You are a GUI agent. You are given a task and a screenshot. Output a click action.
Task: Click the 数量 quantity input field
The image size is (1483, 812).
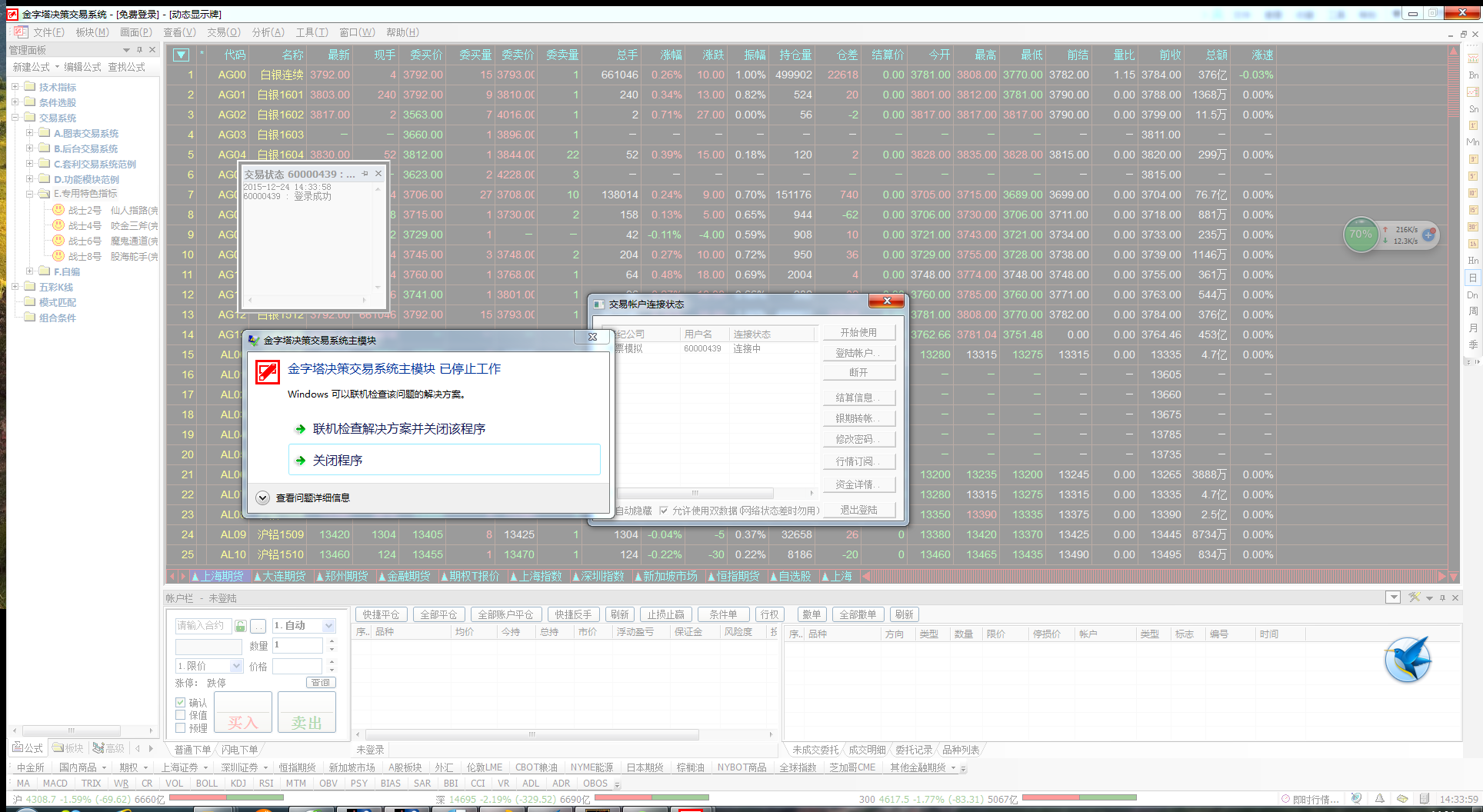point(298,645)
